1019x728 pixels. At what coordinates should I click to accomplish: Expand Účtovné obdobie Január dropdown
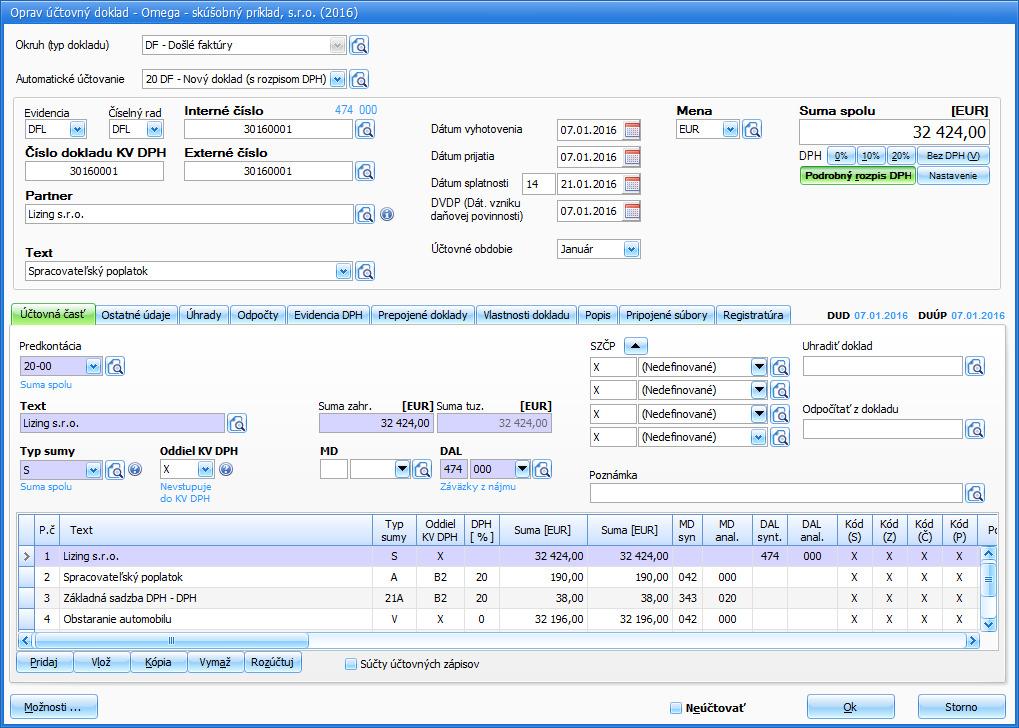(632, 249)
